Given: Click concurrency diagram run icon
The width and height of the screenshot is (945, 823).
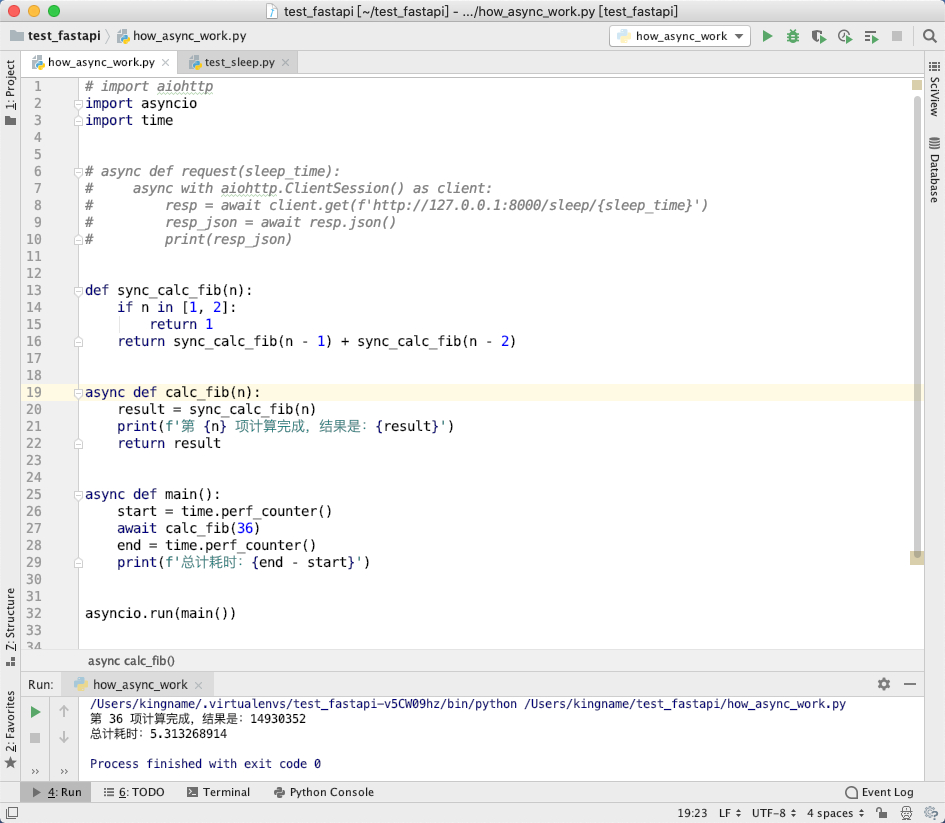Looking at the screenshot, I should [x=871, y=36].
